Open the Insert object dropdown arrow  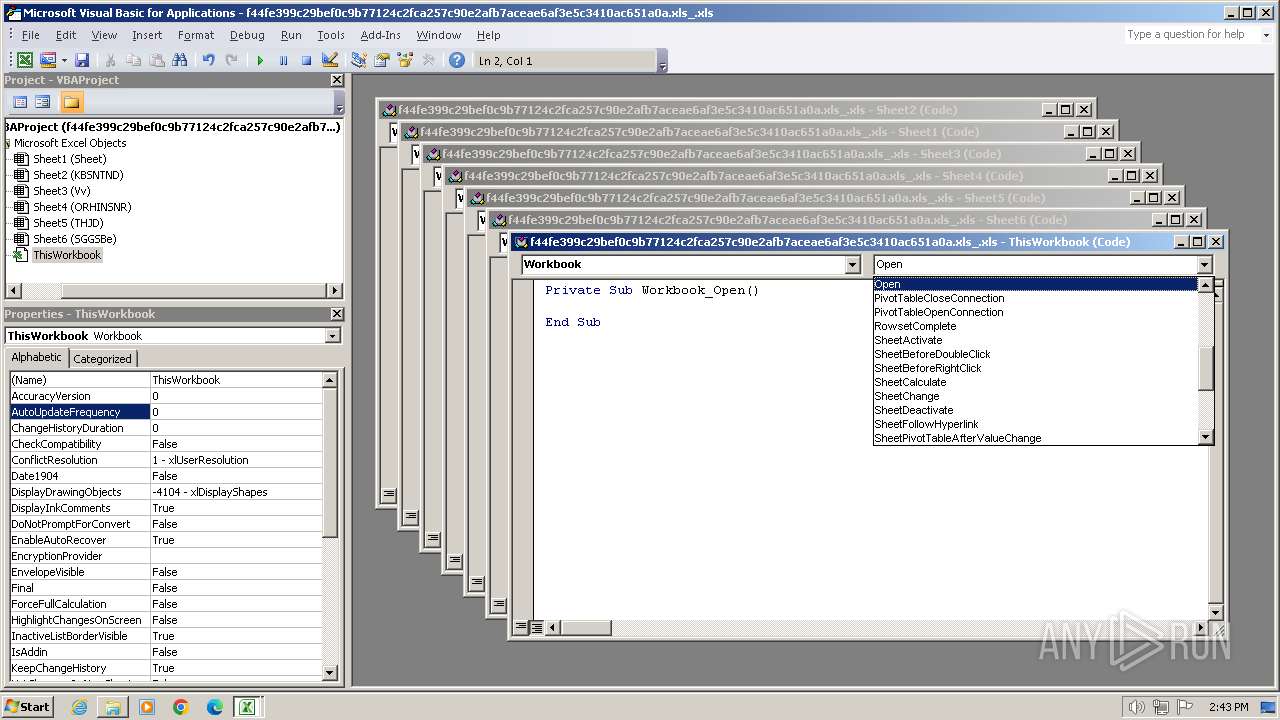click(64, 61)
